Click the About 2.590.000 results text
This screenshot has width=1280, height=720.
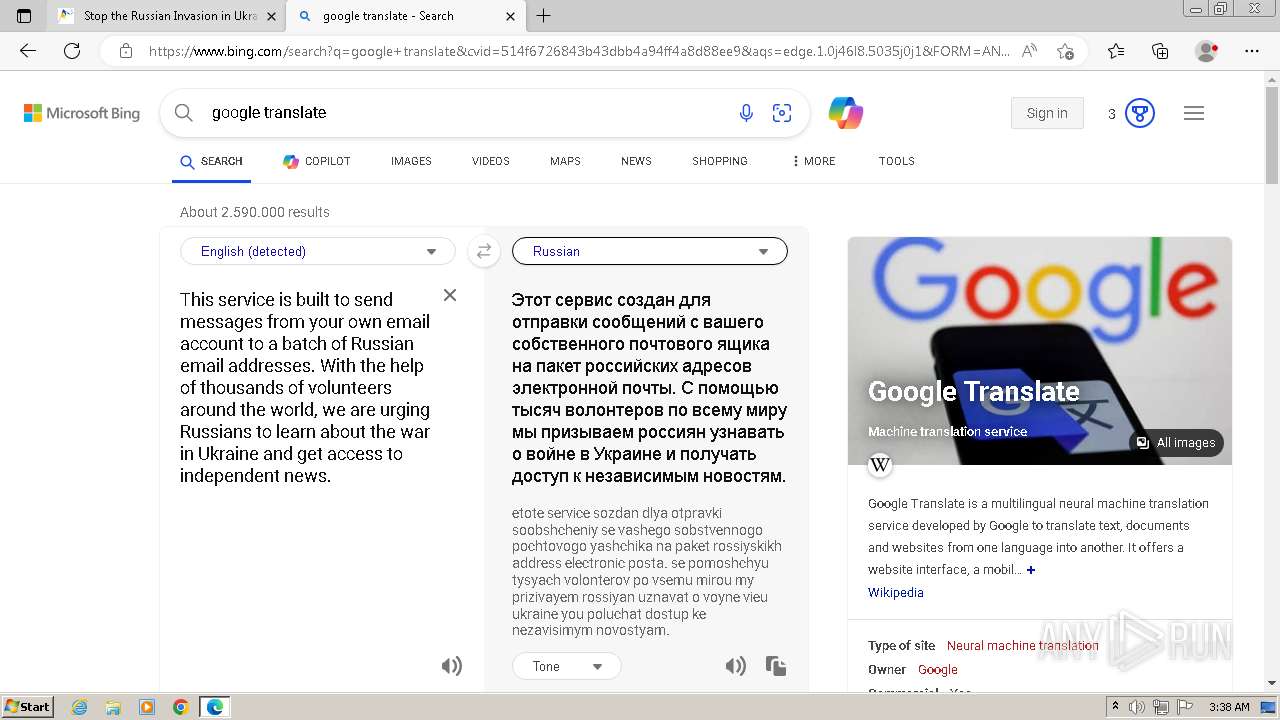[x=255, y=212]
